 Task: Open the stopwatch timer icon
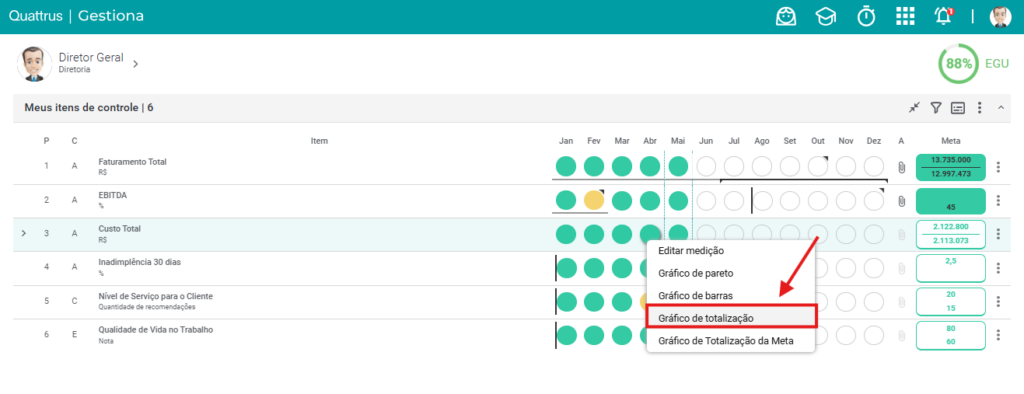point(866,16)
